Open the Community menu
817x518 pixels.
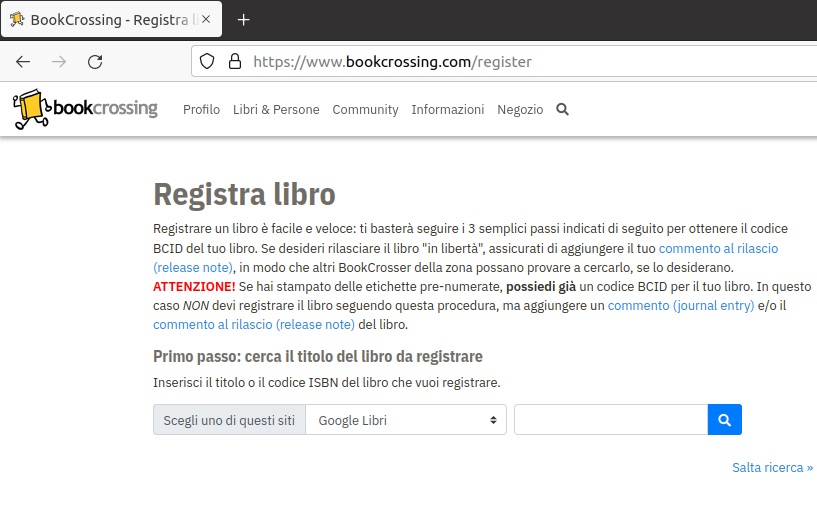(x=365, y=110)
